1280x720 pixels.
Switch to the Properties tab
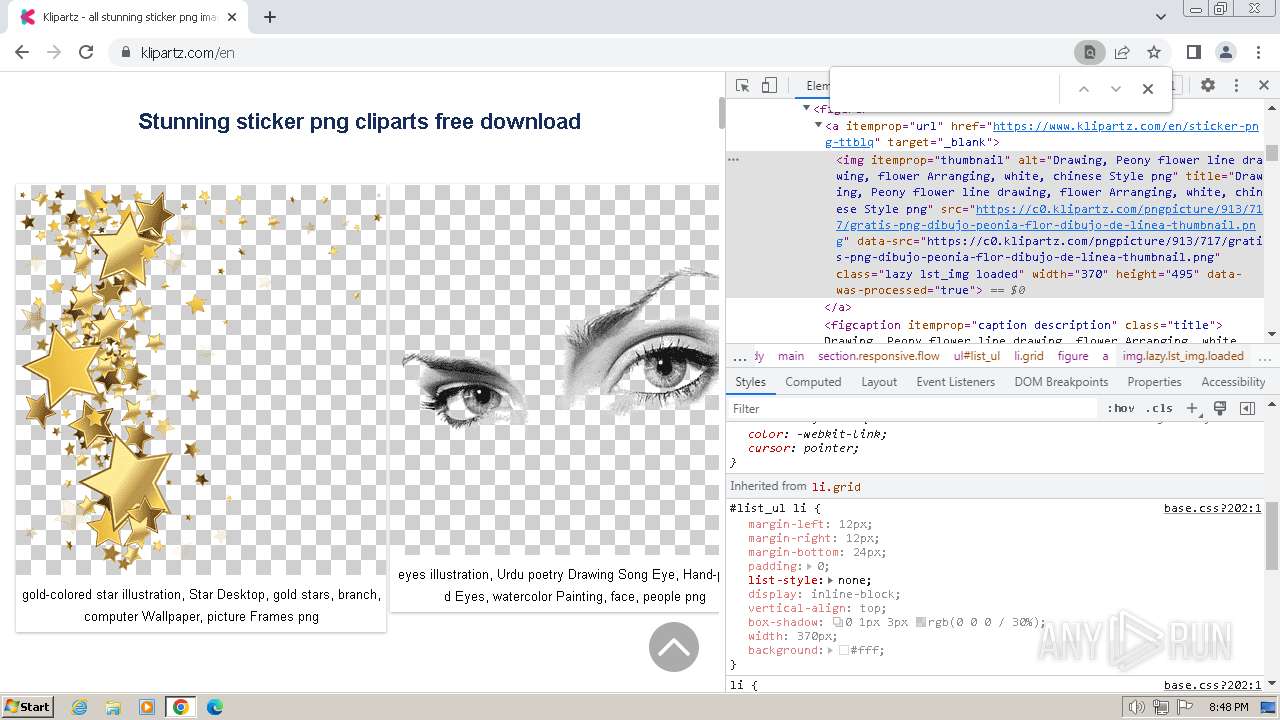tap(1154, 382)
